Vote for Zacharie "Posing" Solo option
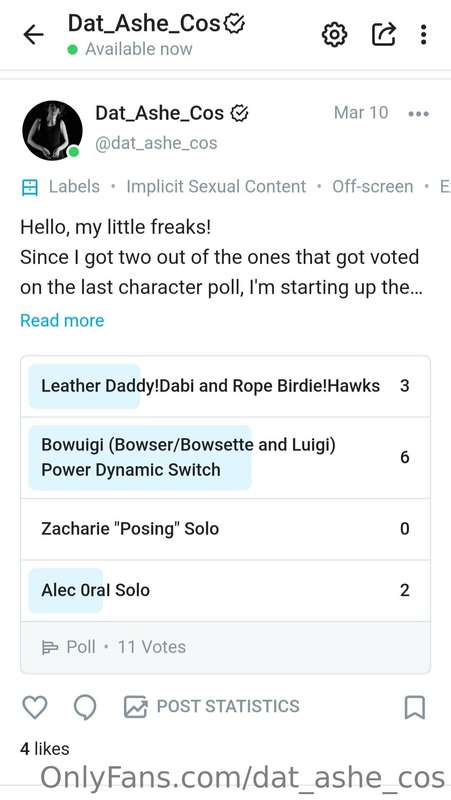Image resolution: width=451 pixels, height=800 pixels. 226,529
